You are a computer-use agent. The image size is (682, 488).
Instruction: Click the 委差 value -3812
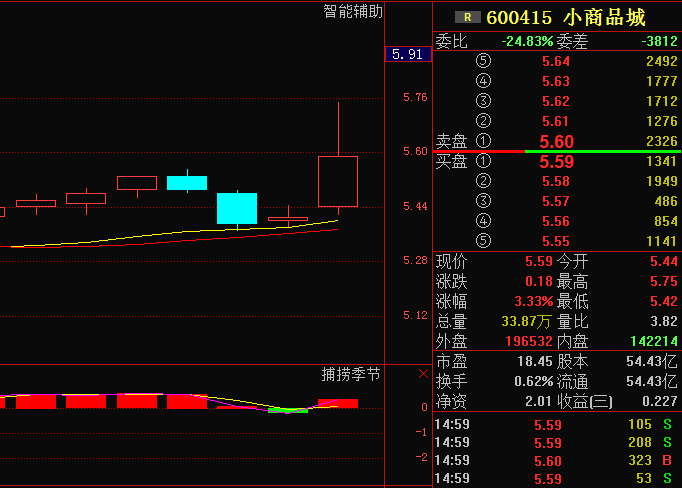click(660, 41)
